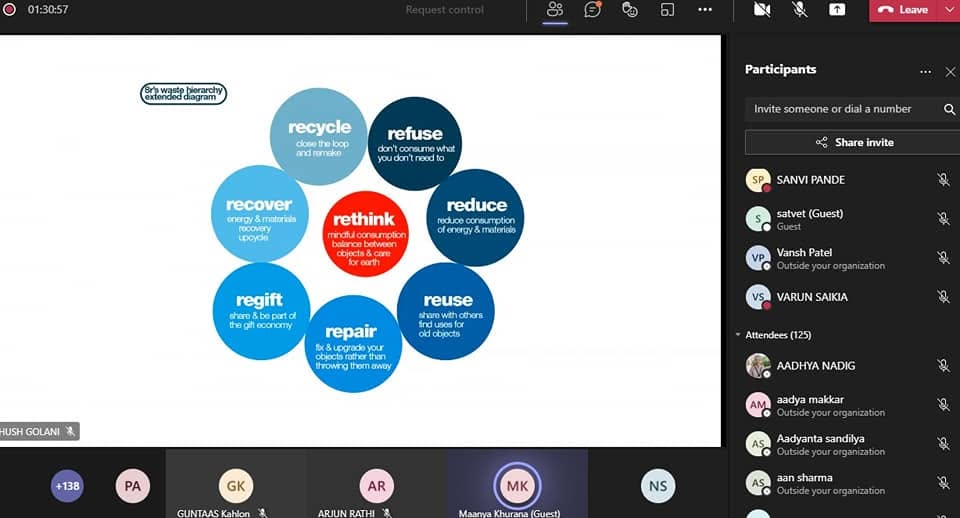Click the HUSH GOLANI presenter name tag
Screen dimensions: 960x518
39,432
